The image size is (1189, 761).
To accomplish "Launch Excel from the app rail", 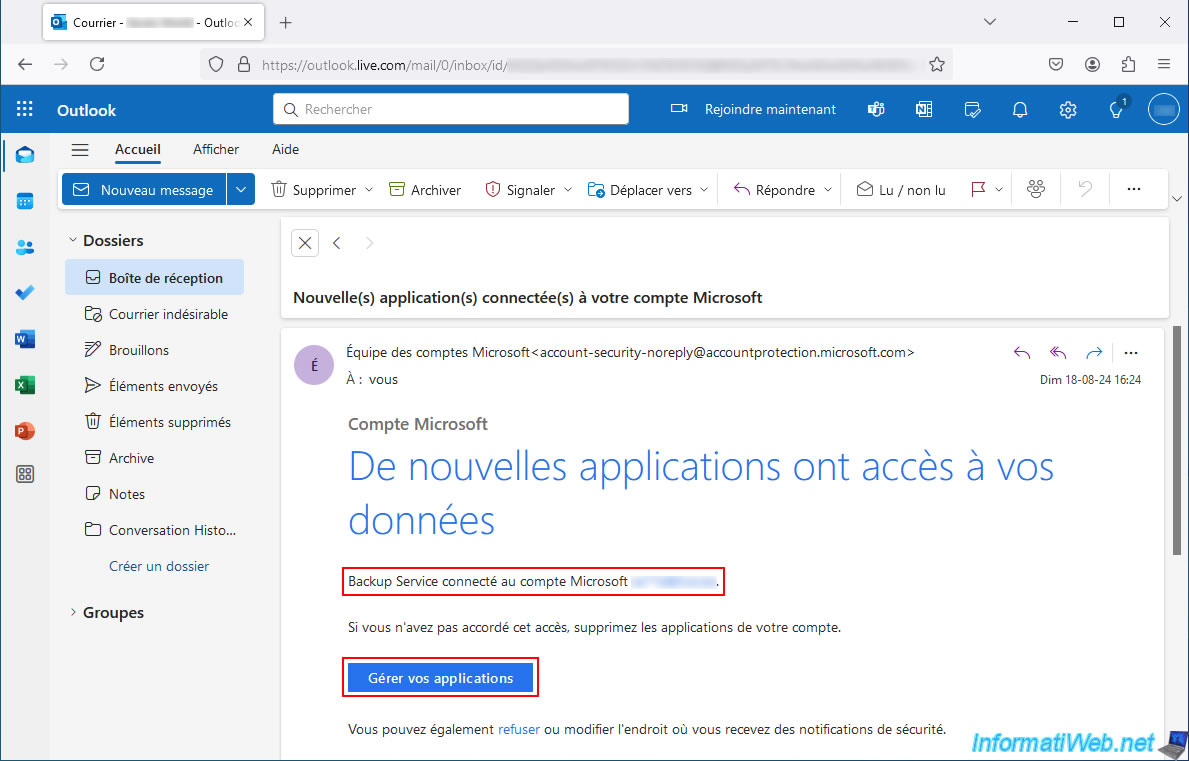I will click(25, 385).
